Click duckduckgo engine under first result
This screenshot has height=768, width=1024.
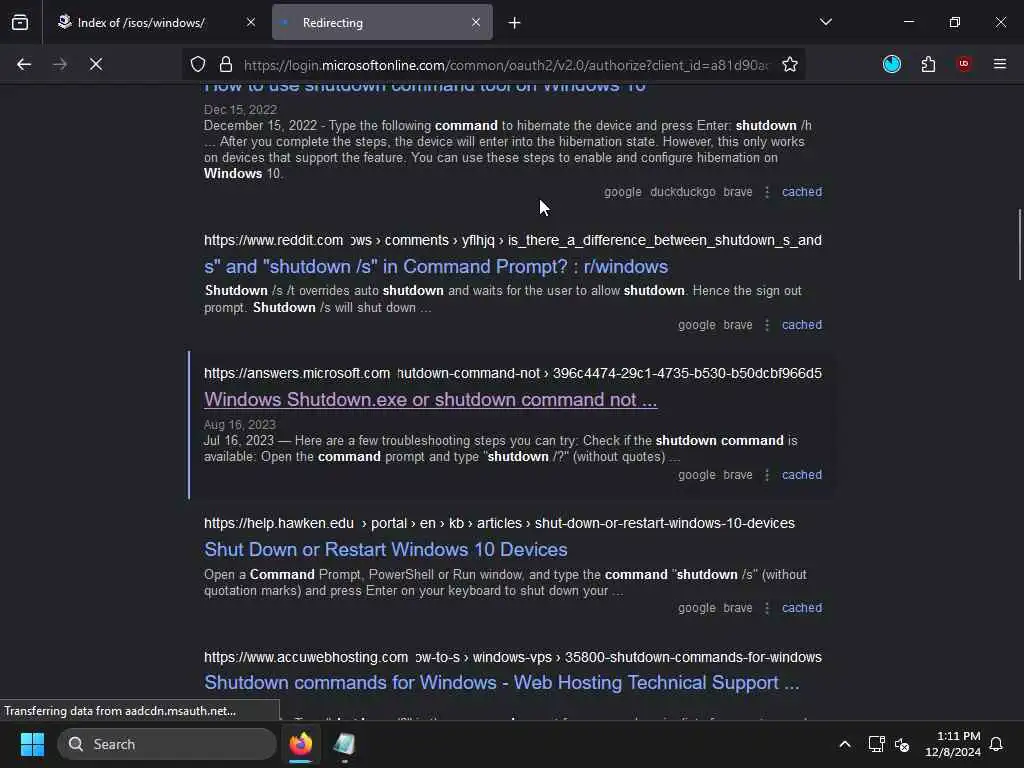[x=682, y=192]
